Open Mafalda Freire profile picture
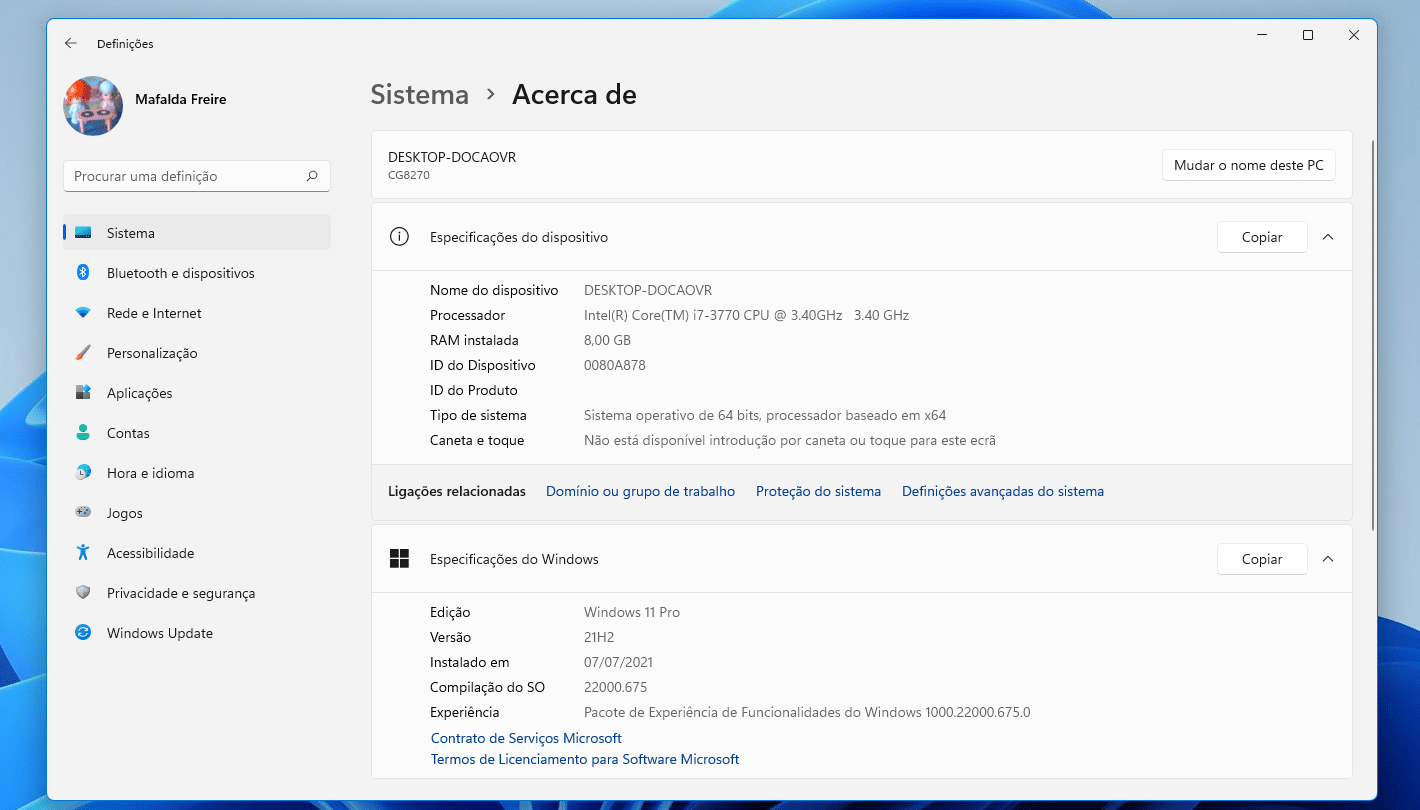 [x=93, y=106]
